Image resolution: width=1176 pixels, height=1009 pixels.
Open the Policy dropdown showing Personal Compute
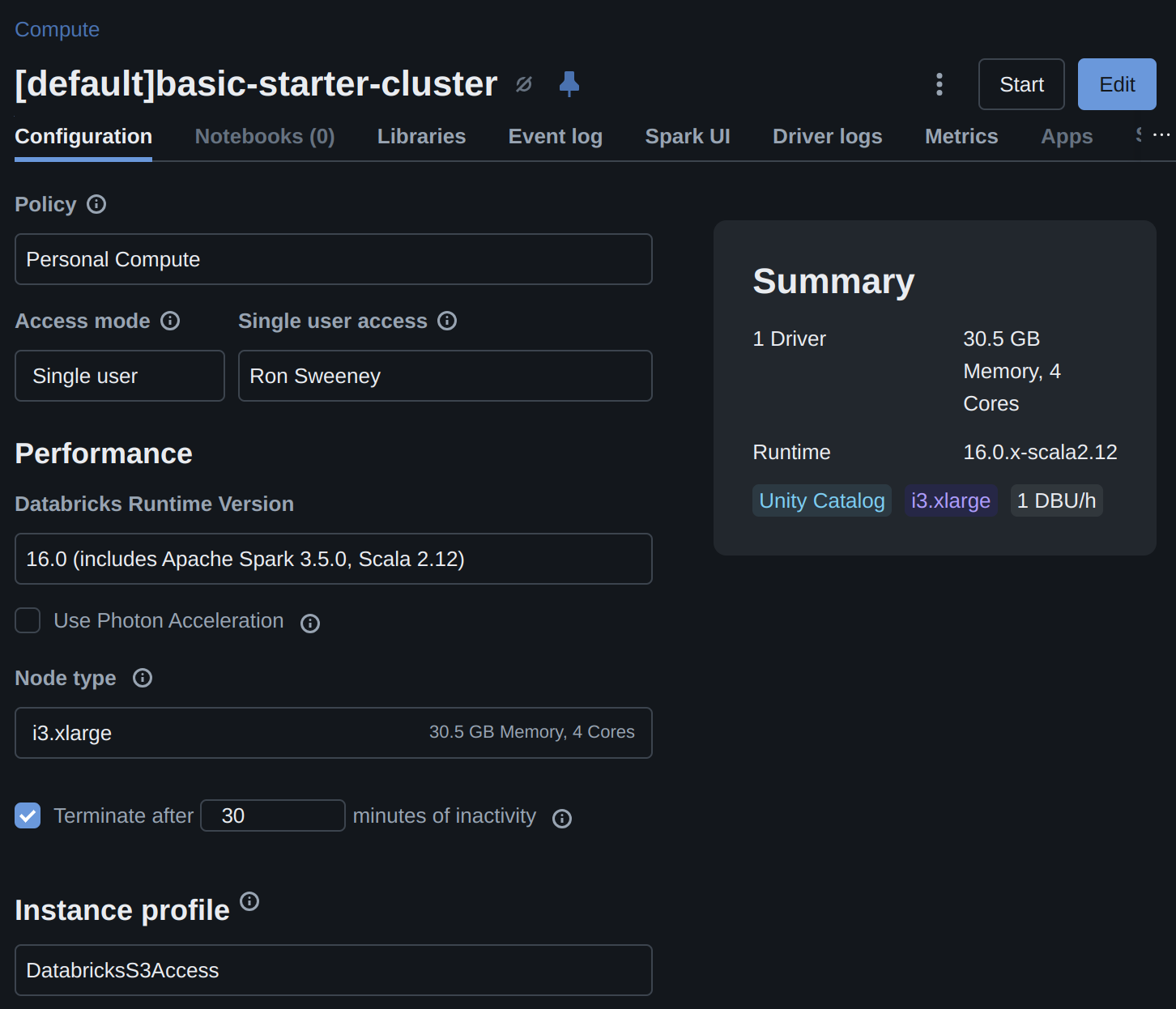point(333,259)
